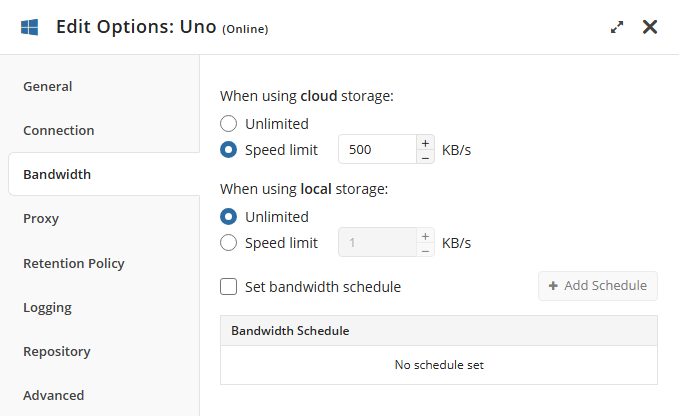Screen dimensions: 679x416
Task: Close the Edit Options dialog
Action: [650, 27]
